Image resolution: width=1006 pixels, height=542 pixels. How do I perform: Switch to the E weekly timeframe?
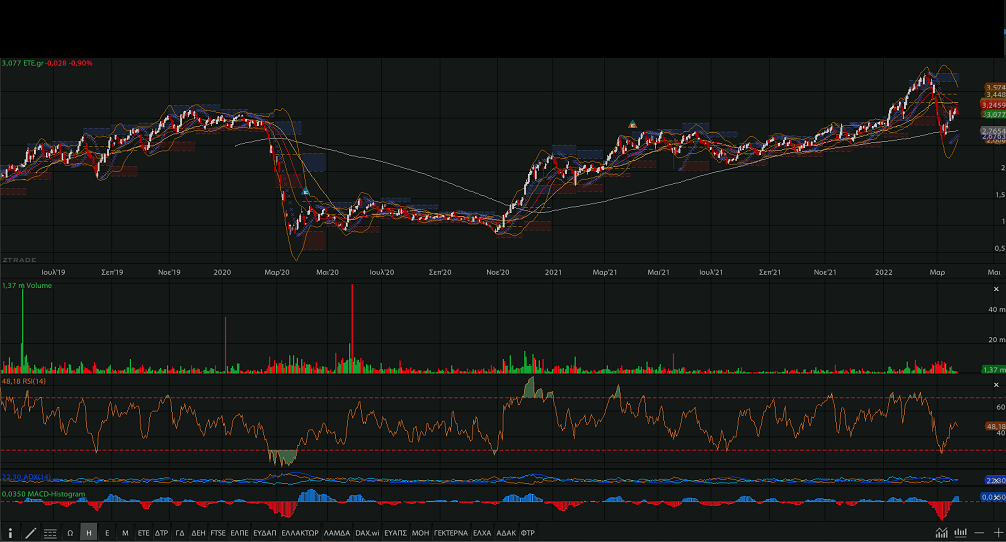(107, 533)
